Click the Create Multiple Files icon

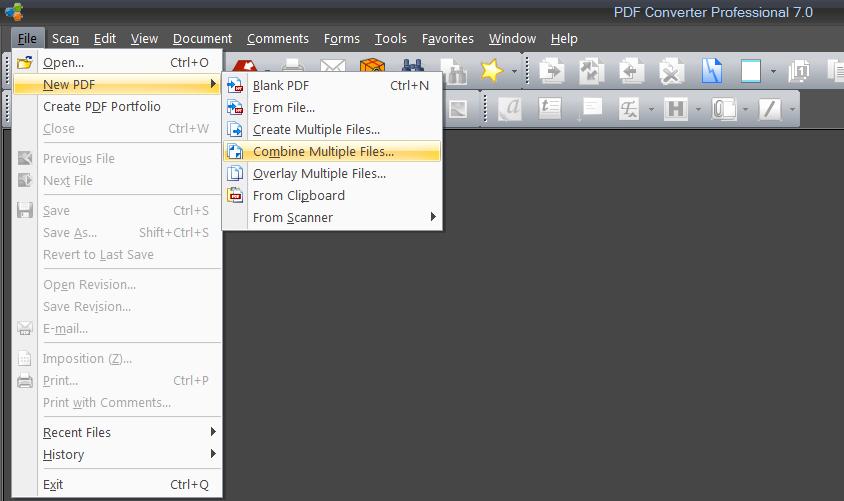[x=235, y=130]
